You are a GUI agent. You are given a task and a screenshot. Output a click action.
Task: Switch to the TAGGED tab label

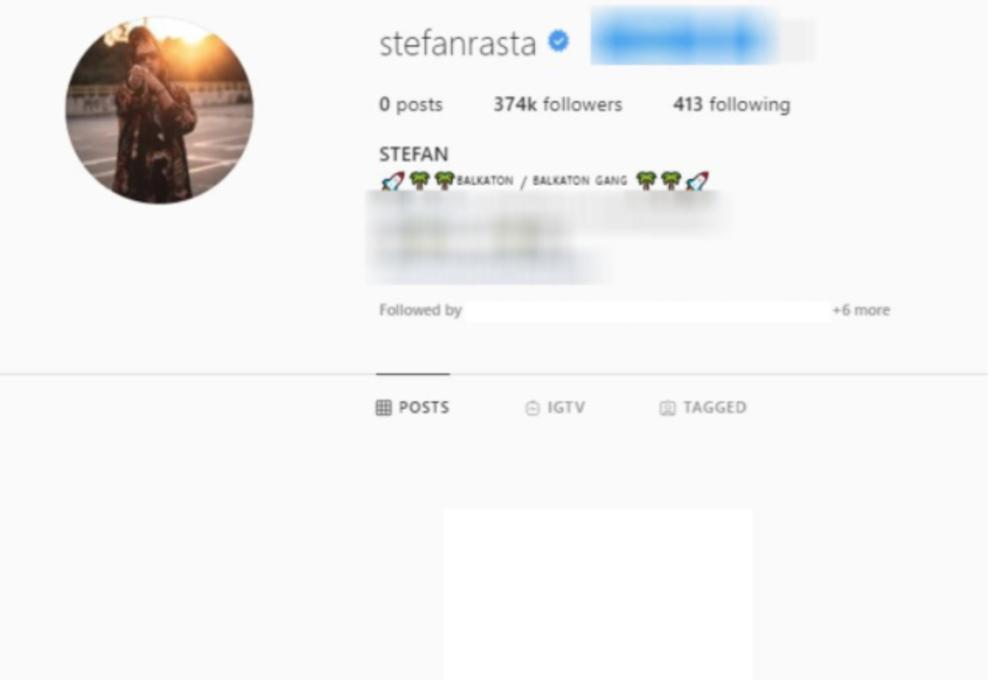click(x=715, y=407)
